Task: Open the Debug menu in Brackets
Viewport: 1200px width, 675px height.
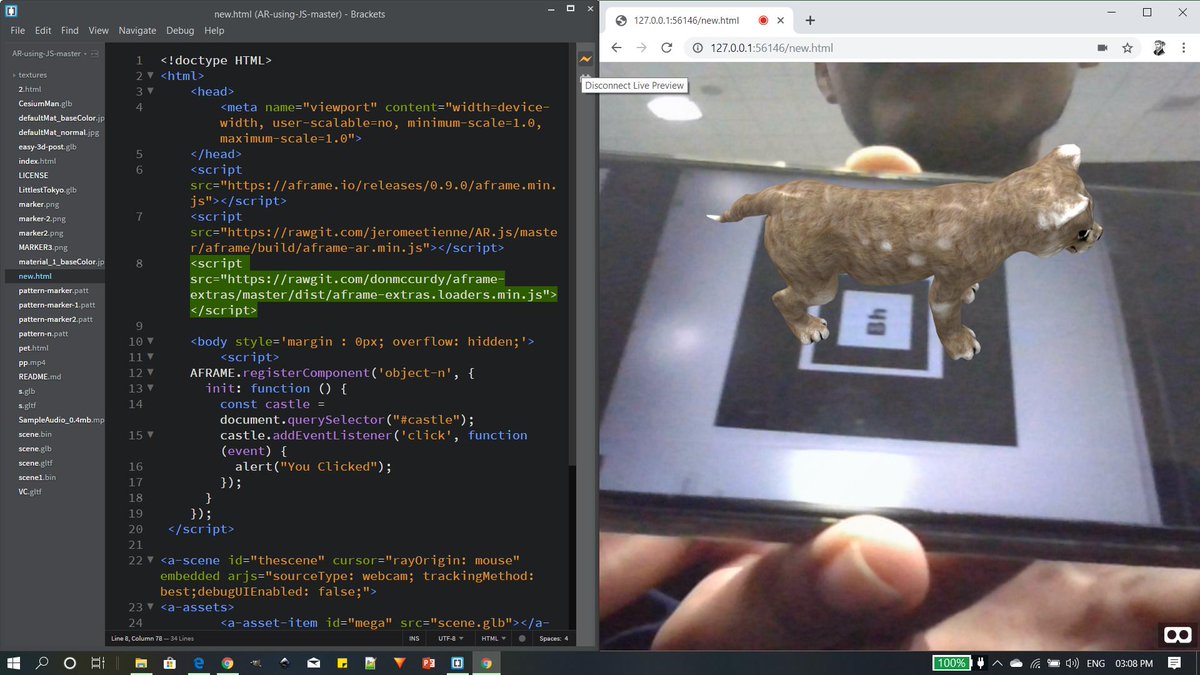Action: [x=180, y=30]
